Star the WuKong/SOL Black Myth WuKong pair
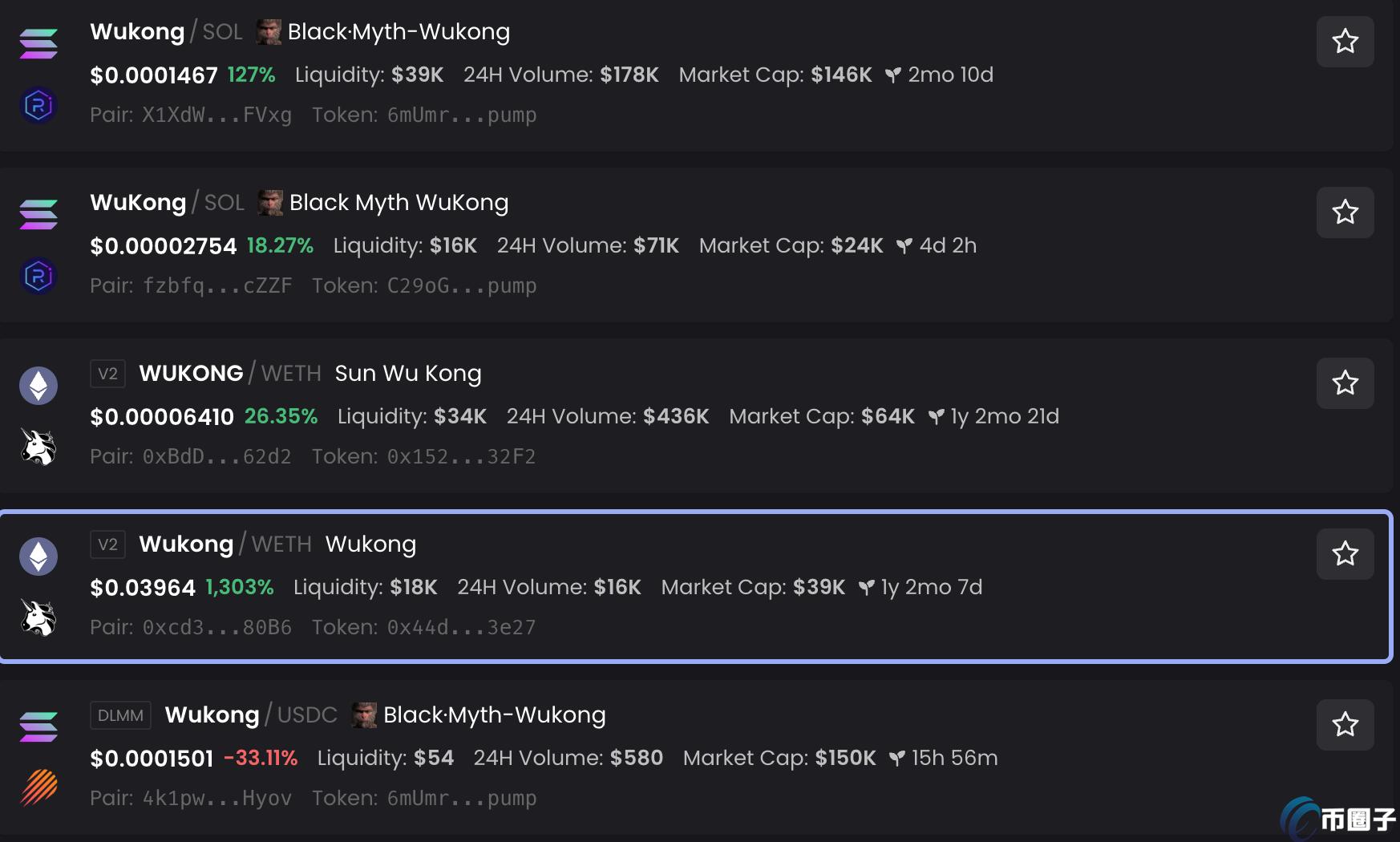 (x=1345, y=212)
